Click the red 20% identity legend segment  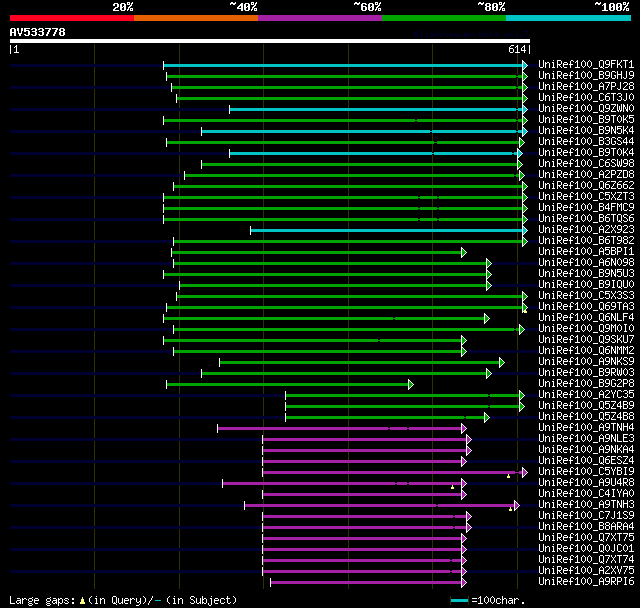pos(72,18)
